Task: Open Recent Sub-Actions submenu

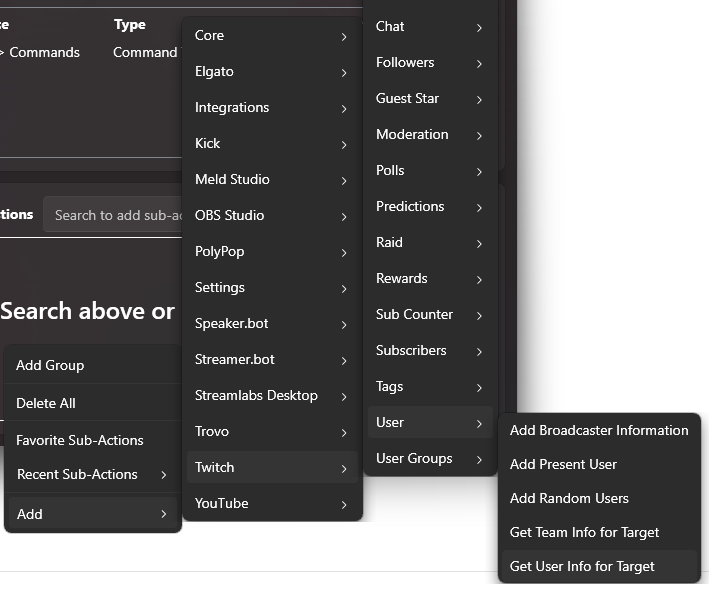Action: (93, 474)
